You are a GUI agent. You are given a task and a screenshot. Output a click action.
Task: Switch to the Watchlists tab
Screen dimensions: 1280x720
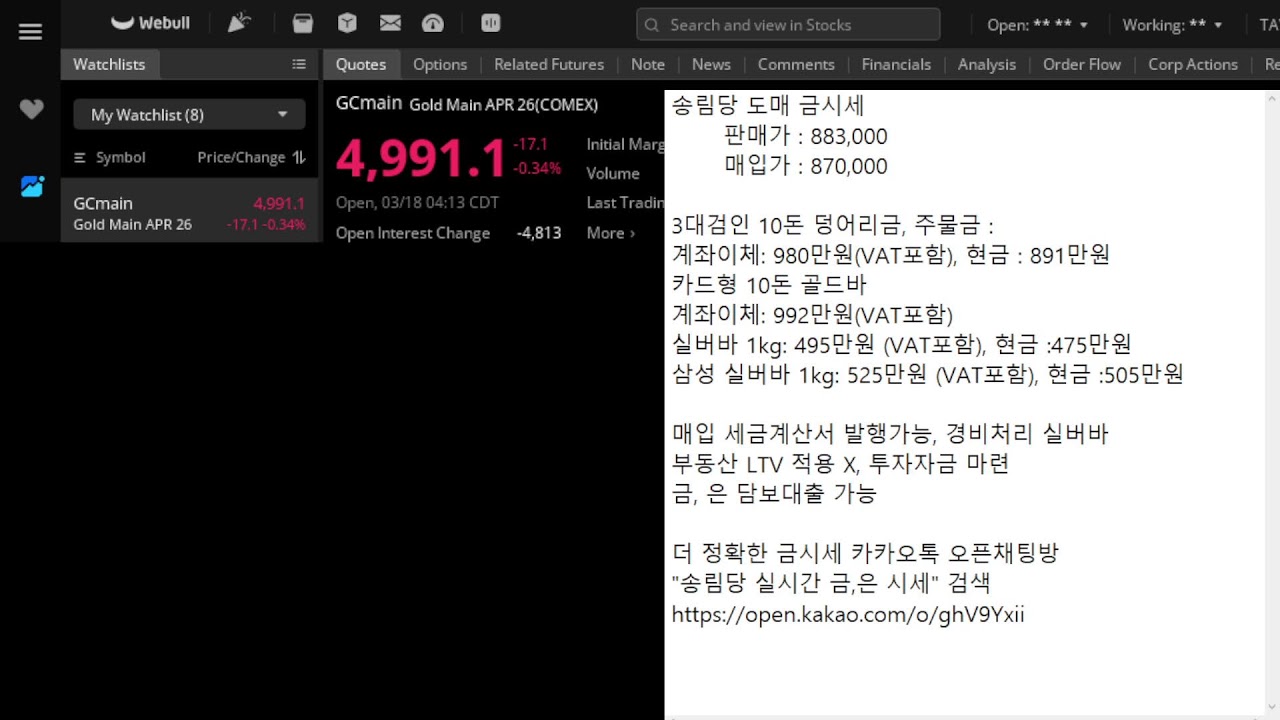pos(109,64)
